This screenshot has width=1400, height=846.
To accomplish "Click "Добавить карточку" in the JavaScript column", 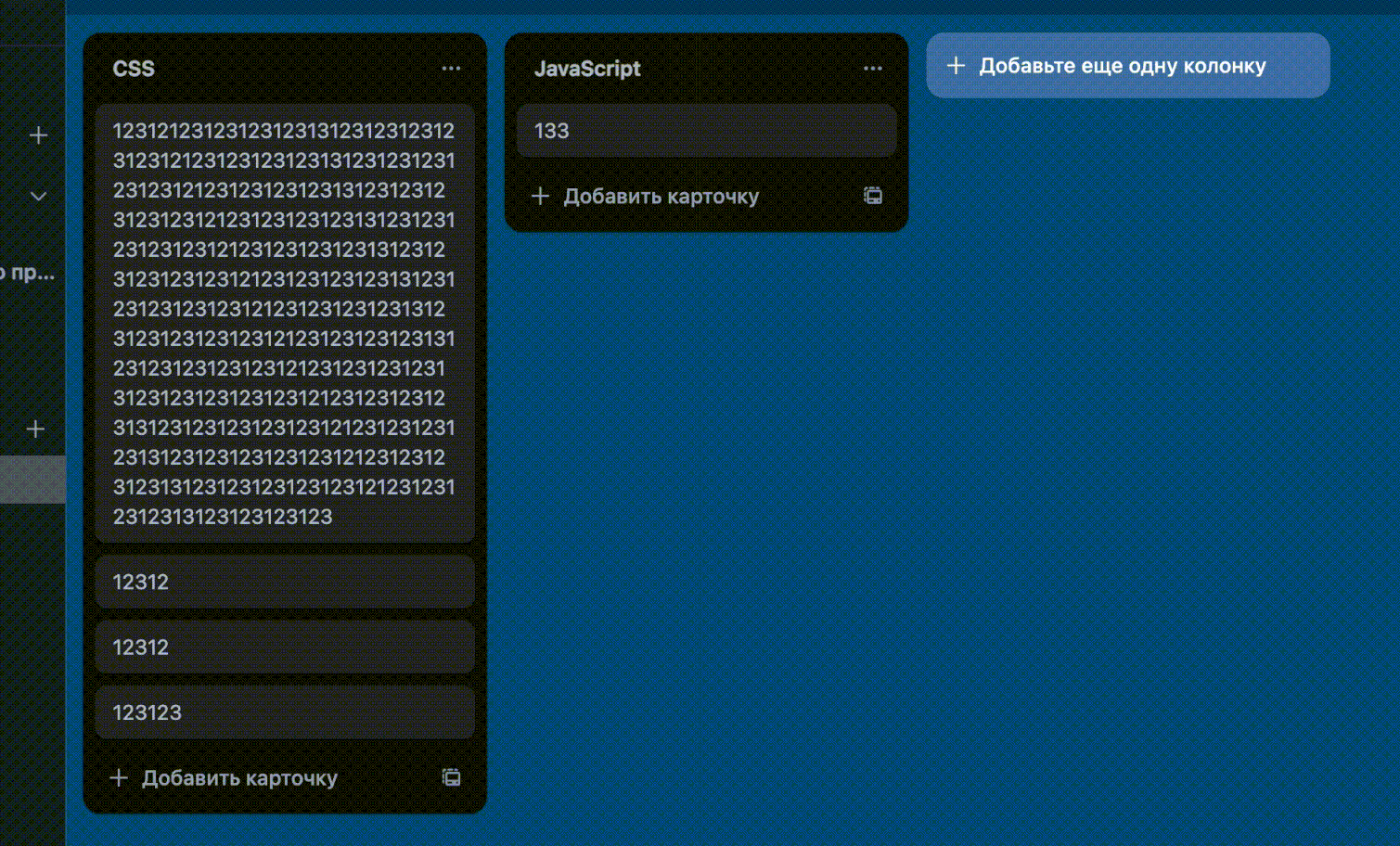I will click(661, 197).
